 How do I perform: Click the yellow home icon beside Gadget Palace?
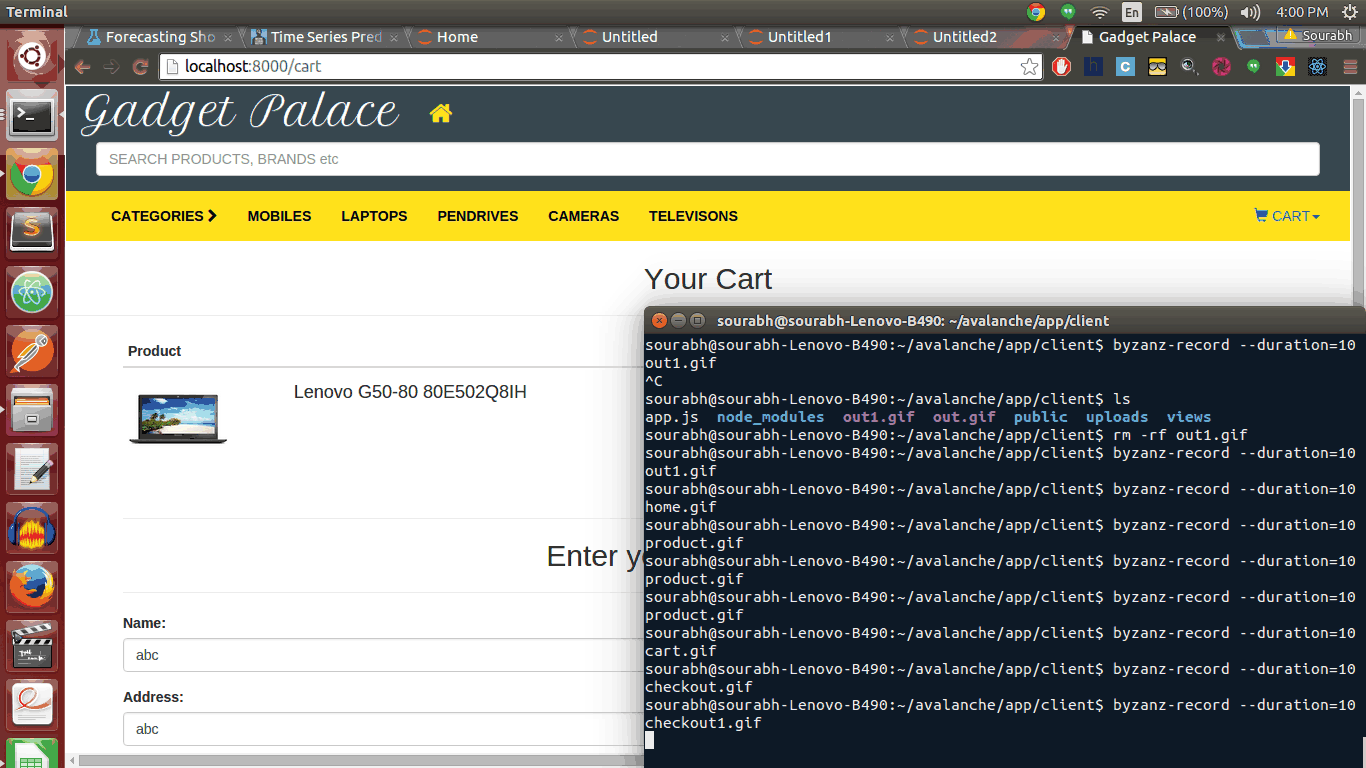(x=441, y=114)
